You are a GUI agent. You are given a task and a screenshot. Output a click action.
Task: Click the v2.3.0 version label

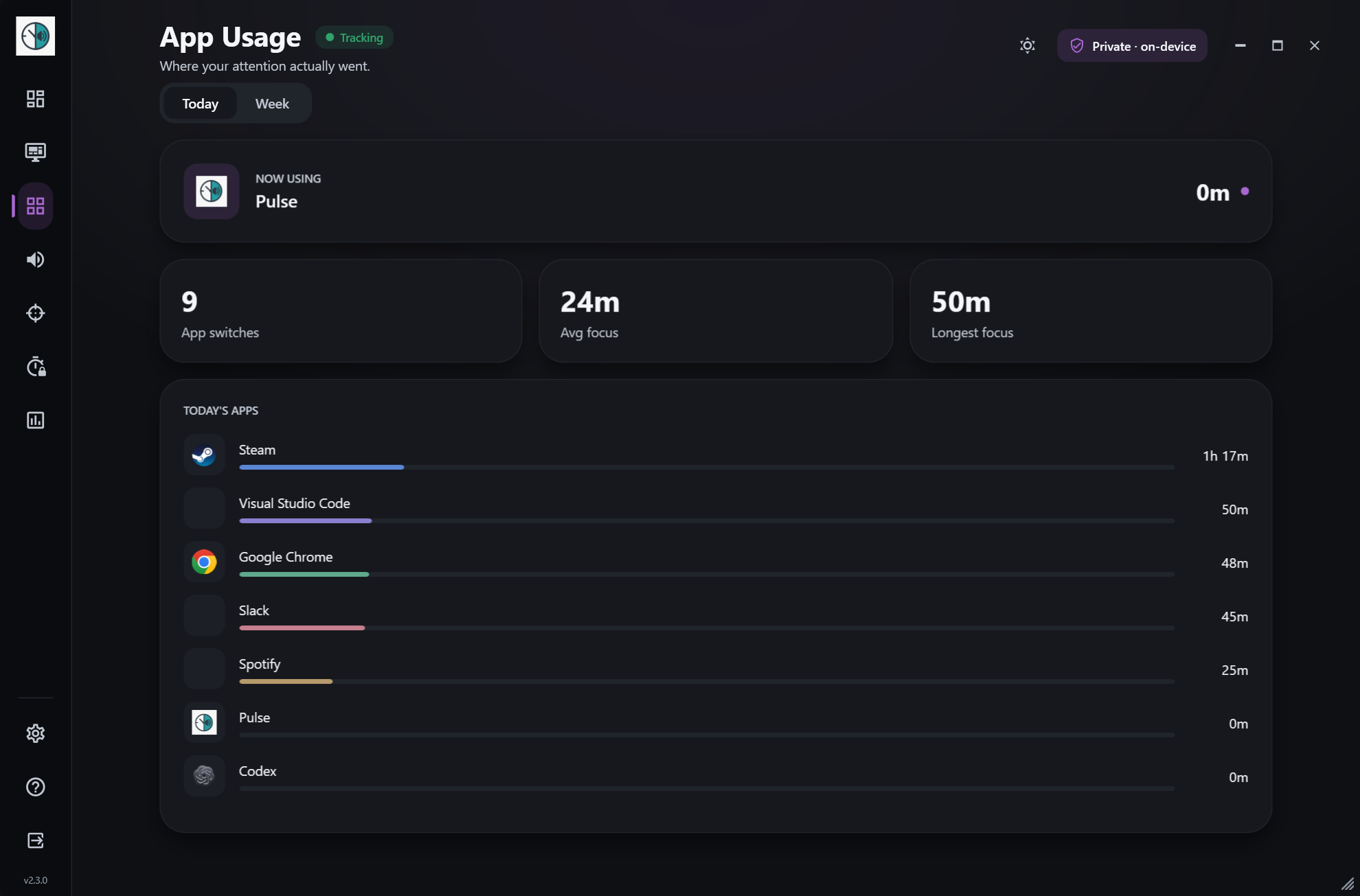[35, 880]
